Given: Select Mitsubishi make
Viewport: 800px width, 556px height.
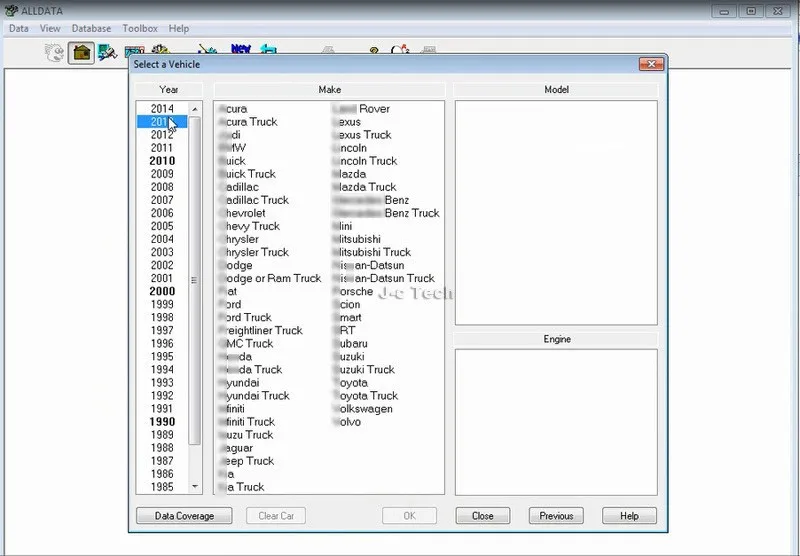Looking at the screenshot, I should [357, 239].
